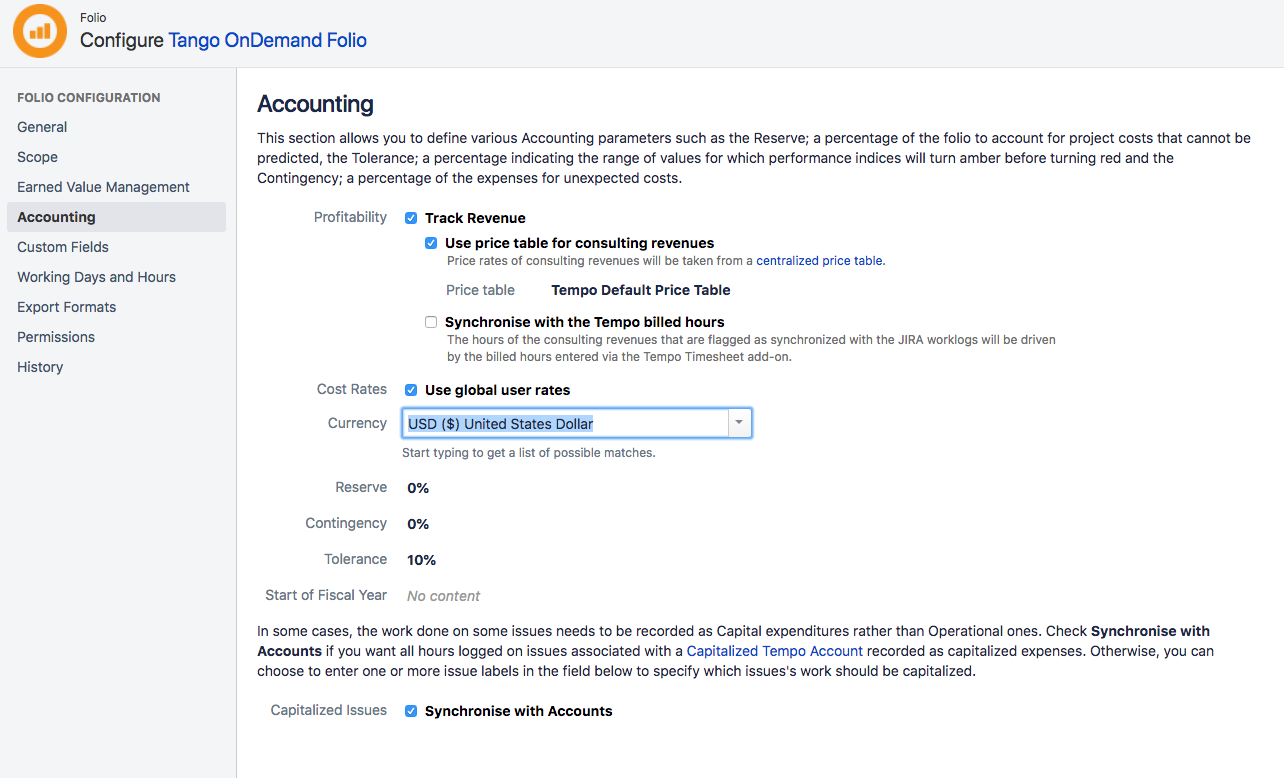Select Custom Fields in sidebar
The width and height of the screenshot is (1284, 778).
pyautogui.click(x=63, y=247)
